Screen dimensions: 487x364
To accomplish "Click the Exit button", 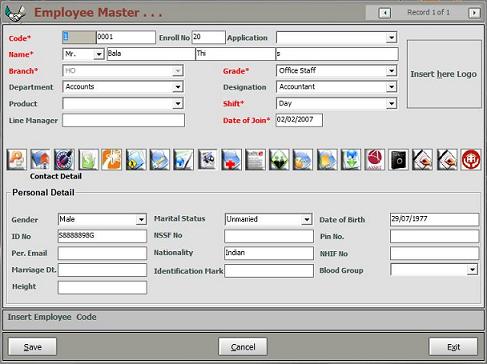I will tap(453, 347).
